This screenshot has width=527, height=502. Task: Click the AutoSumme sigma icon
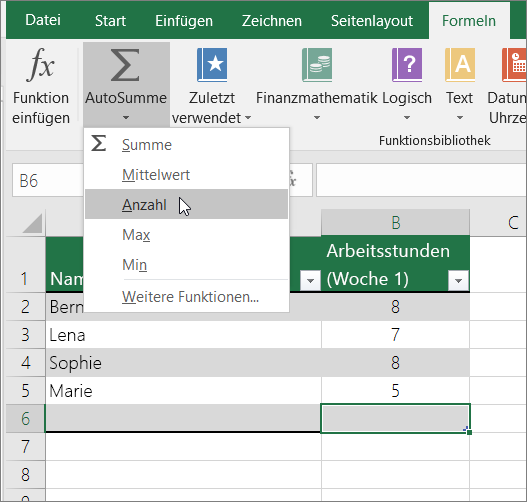[x=125, y=65]
